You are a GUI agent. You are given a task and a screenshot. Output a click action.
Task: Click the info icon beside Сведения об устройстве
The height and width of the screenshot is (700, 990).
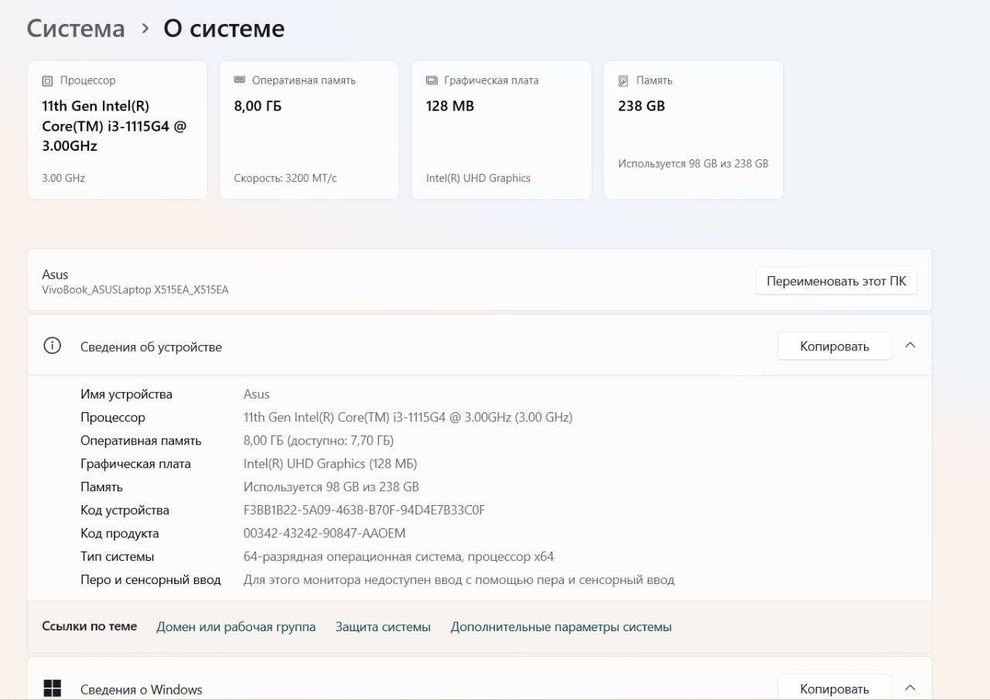52,346
